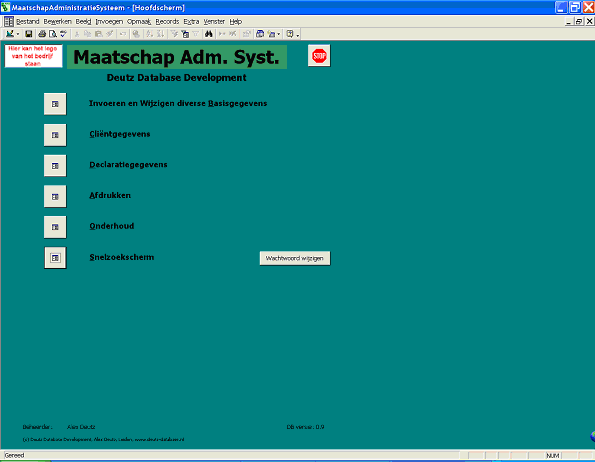Open the Opmaak menu

pyautogui.click(x=139, y=22)
